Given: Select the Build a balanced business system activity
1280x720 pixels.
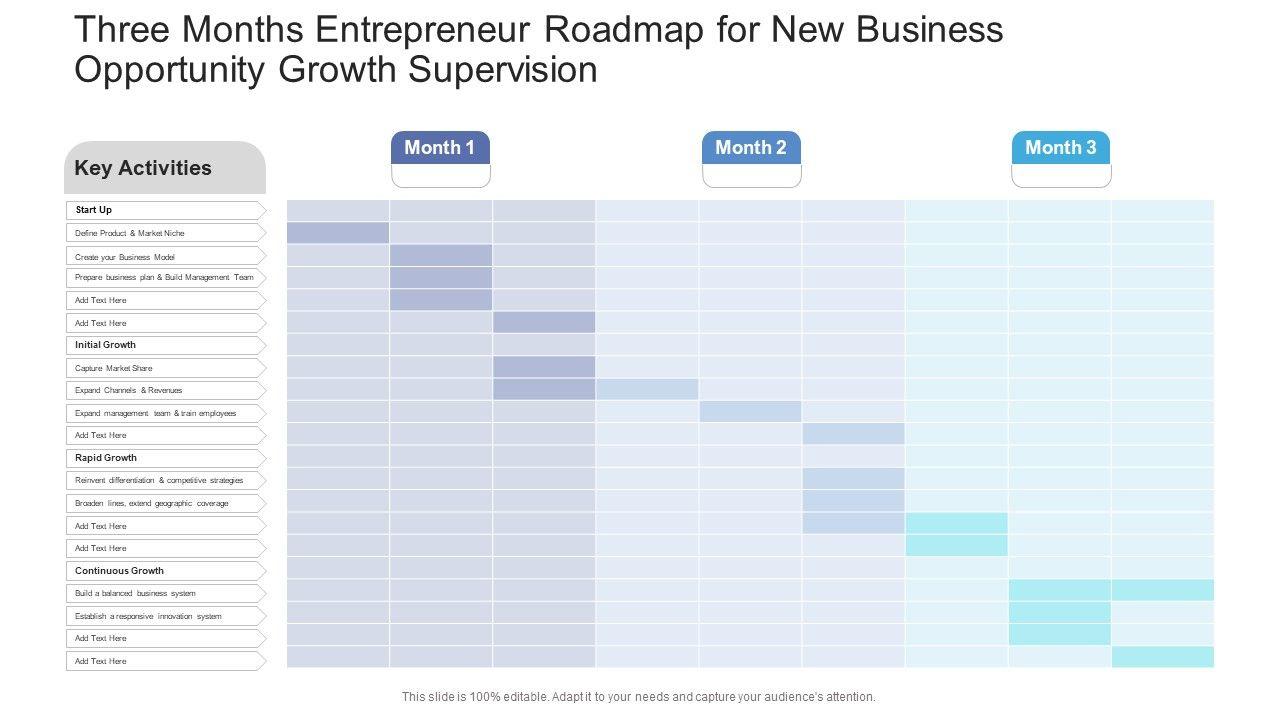Looking at the screenshot, I should (135, 593).
